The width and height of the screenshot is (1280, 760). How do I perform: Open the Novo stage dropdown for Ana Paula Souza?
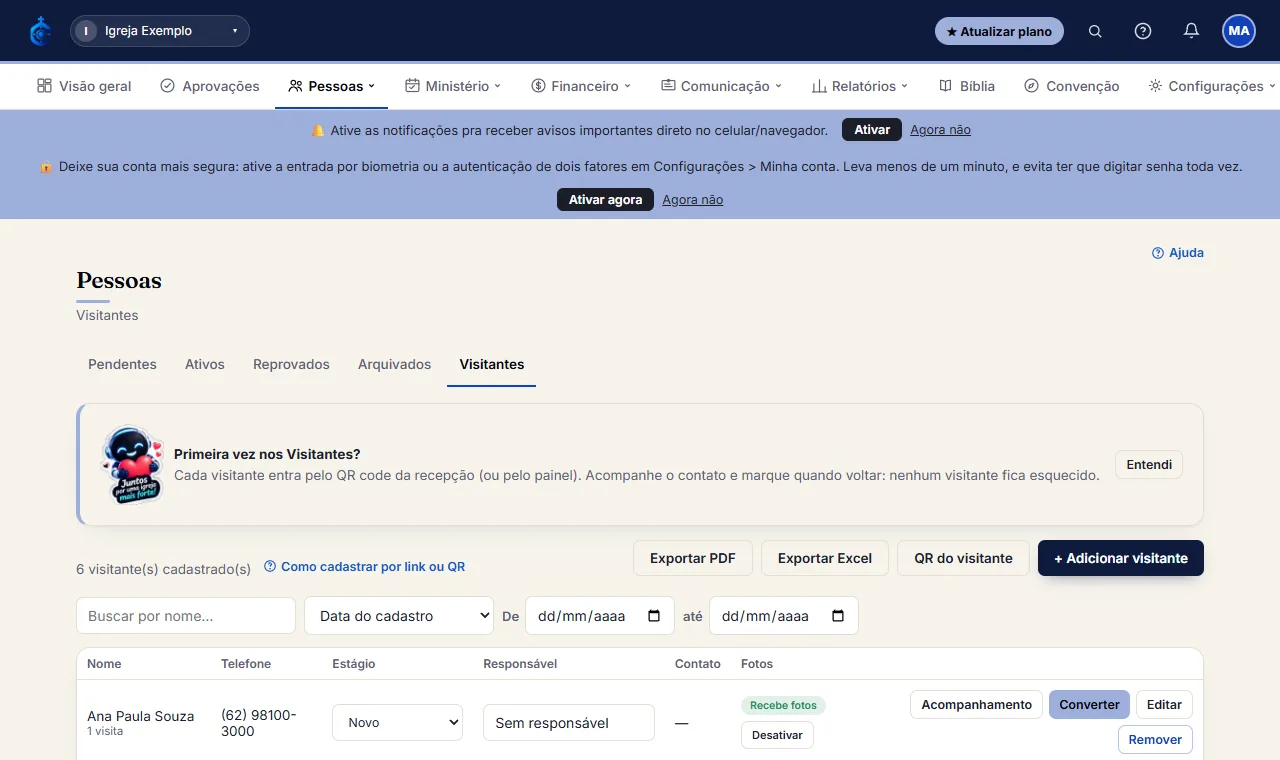coord(397,722)
